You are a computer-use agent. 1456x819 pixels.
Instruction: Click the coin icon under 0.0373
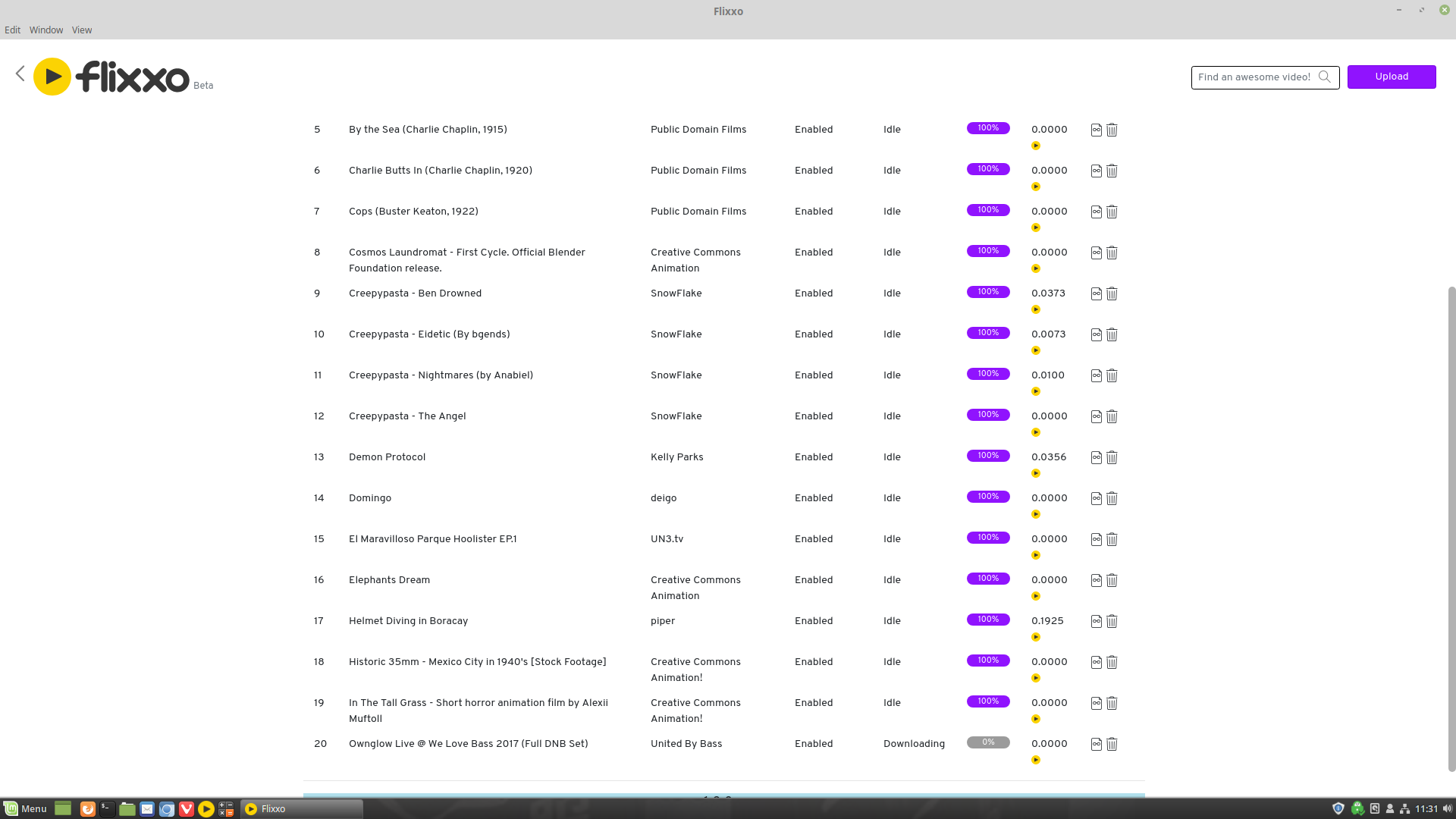click(x=1036, y=309)
